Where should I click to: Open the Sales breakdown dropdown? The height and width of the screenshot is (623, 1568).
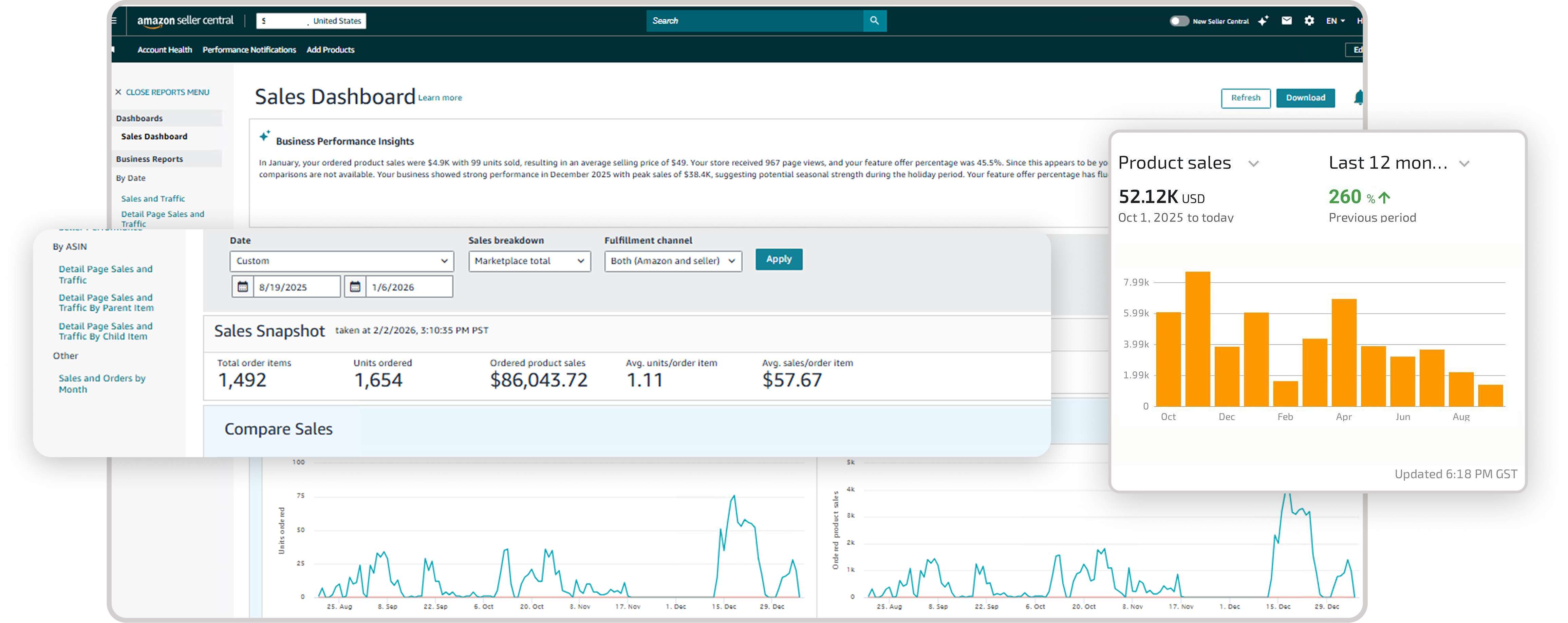(528, 261)
